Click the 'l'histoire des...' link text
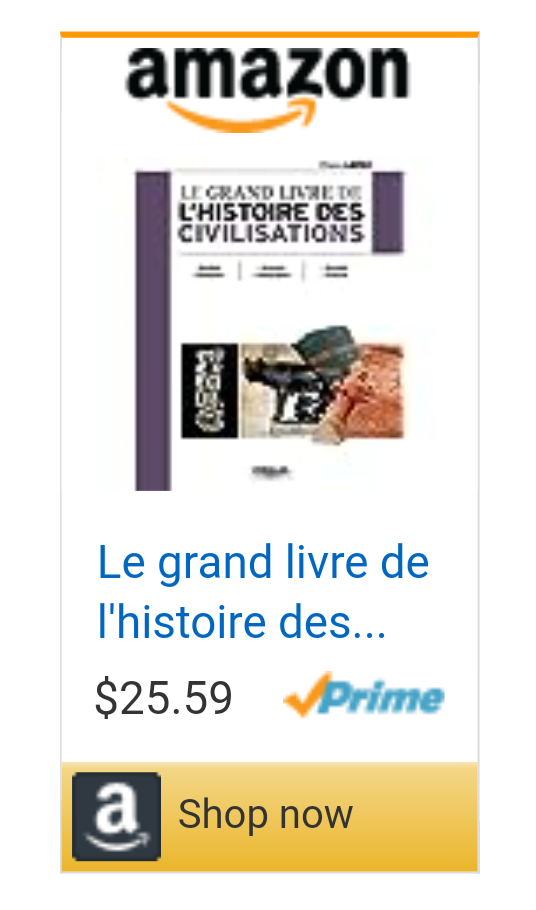This screenshot has height=910, width=536. 241,622
